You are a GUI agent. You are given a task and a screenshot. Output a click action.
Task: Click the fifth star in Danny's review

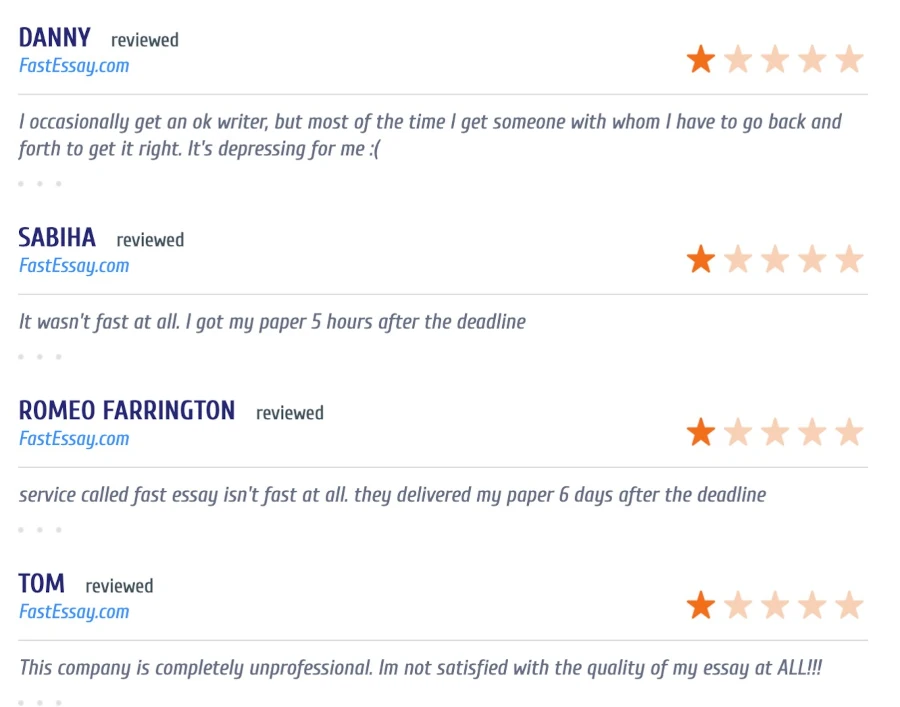[x=849, y=60]
